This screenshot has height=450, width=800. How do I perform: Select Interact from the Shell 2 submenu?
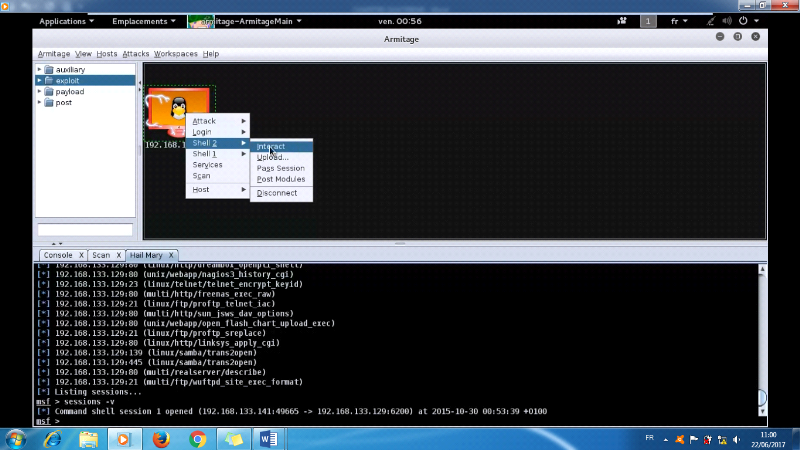click(271, 146)
